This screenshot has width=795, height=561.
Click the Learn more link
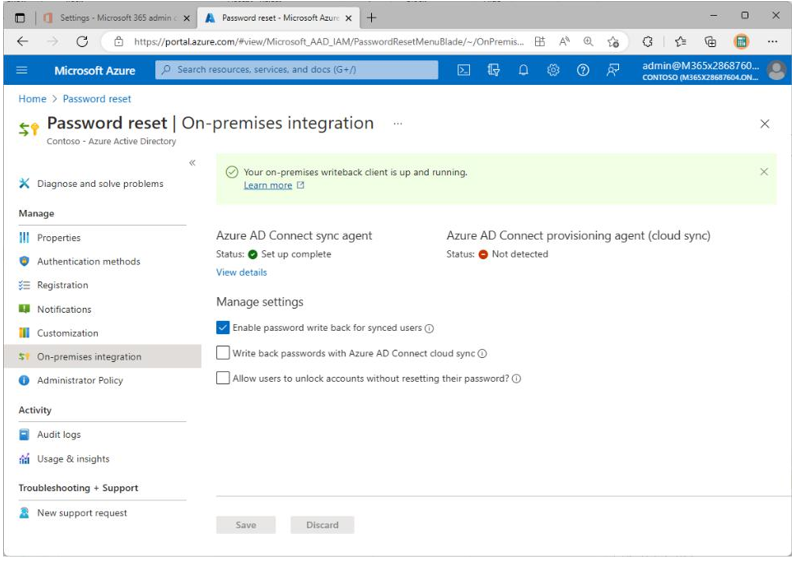(268, 185)
